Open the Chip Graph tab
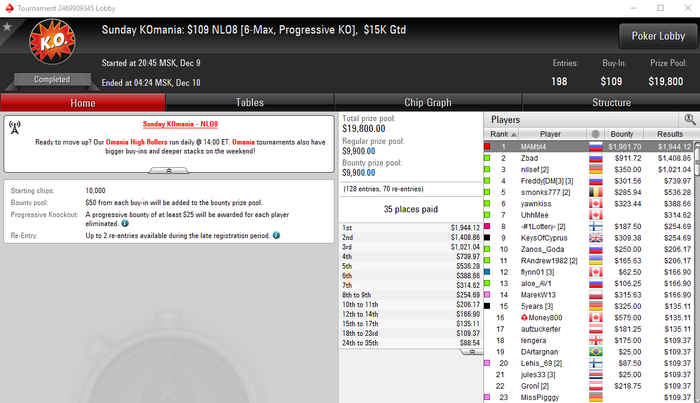Screen dimensions: 700x403 pyautogui.click(x=428, y=103)
